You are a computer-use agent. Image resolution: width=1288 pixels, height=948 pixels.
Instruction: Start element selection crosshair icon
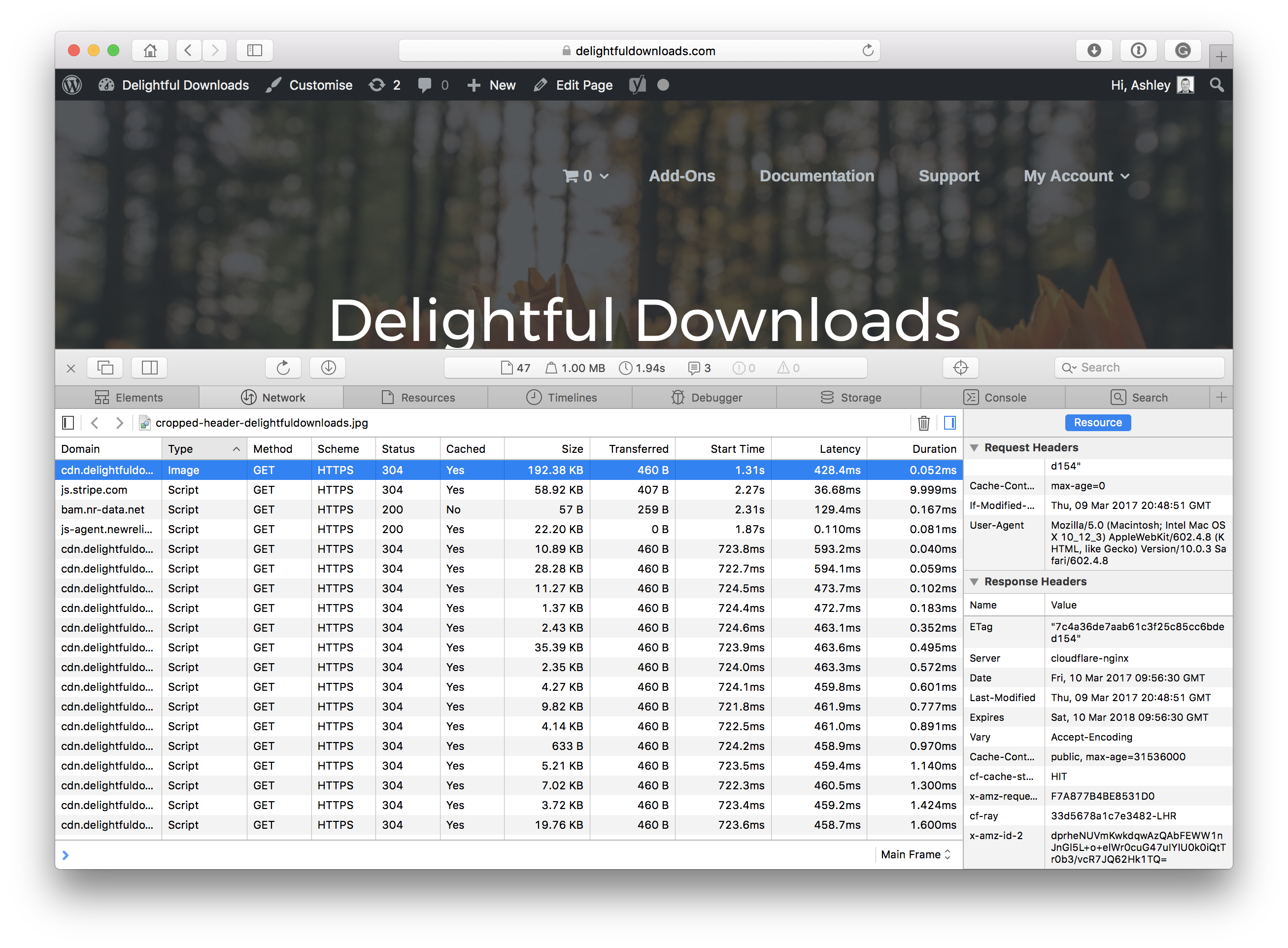click(960, 367)
